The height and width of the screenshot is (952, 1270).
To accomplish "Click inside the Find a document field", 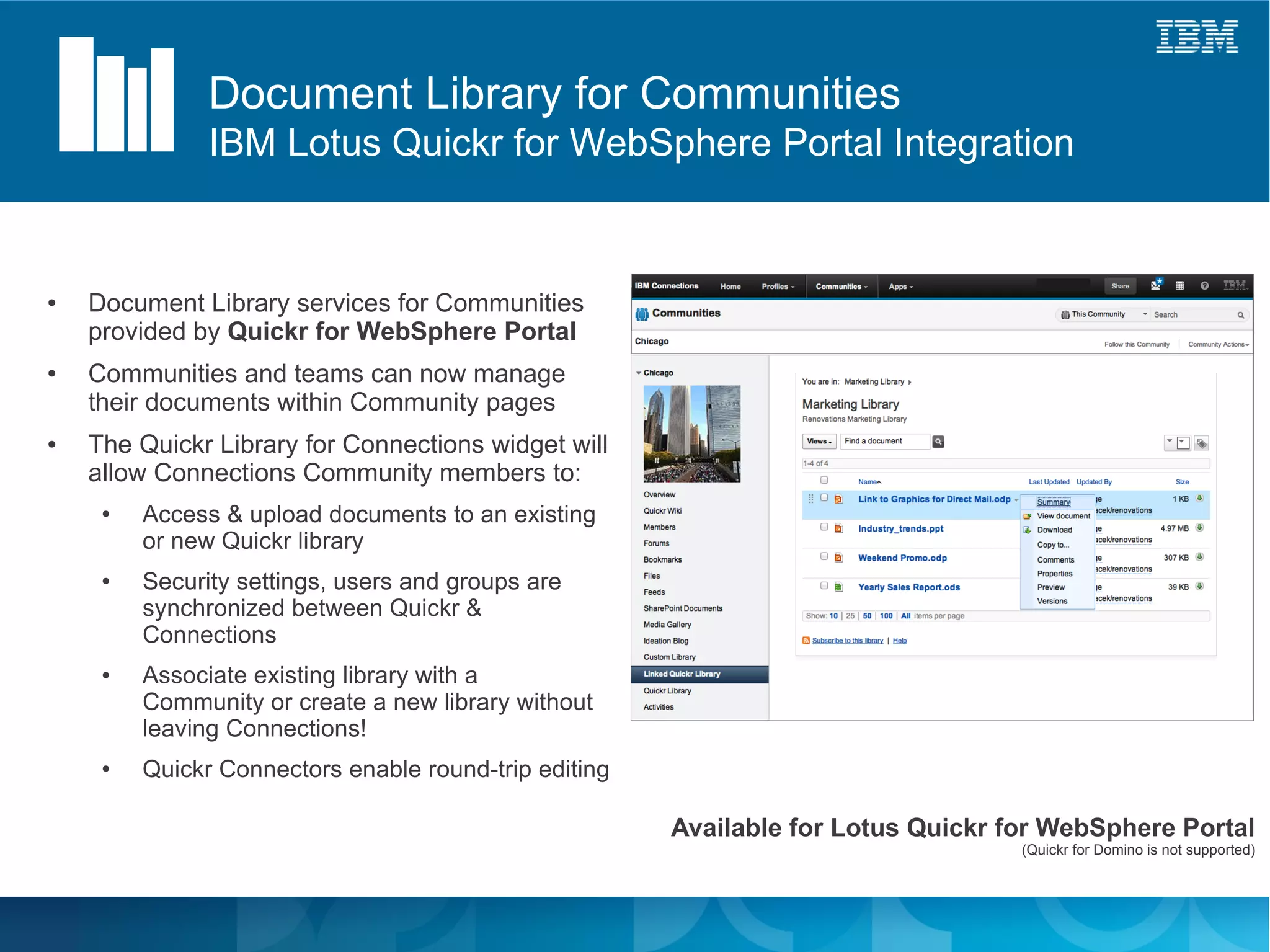I will pyautogui.click(x=885, y=441).
